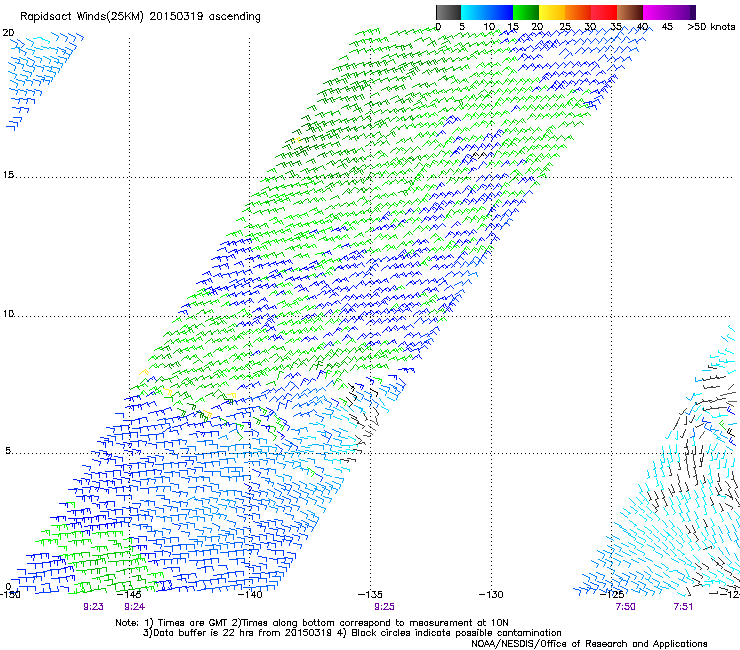Click the brown 35-40 knots legend swatch
Image resolution: width=740 pixels, height=650 pixels.
[630, 12]
